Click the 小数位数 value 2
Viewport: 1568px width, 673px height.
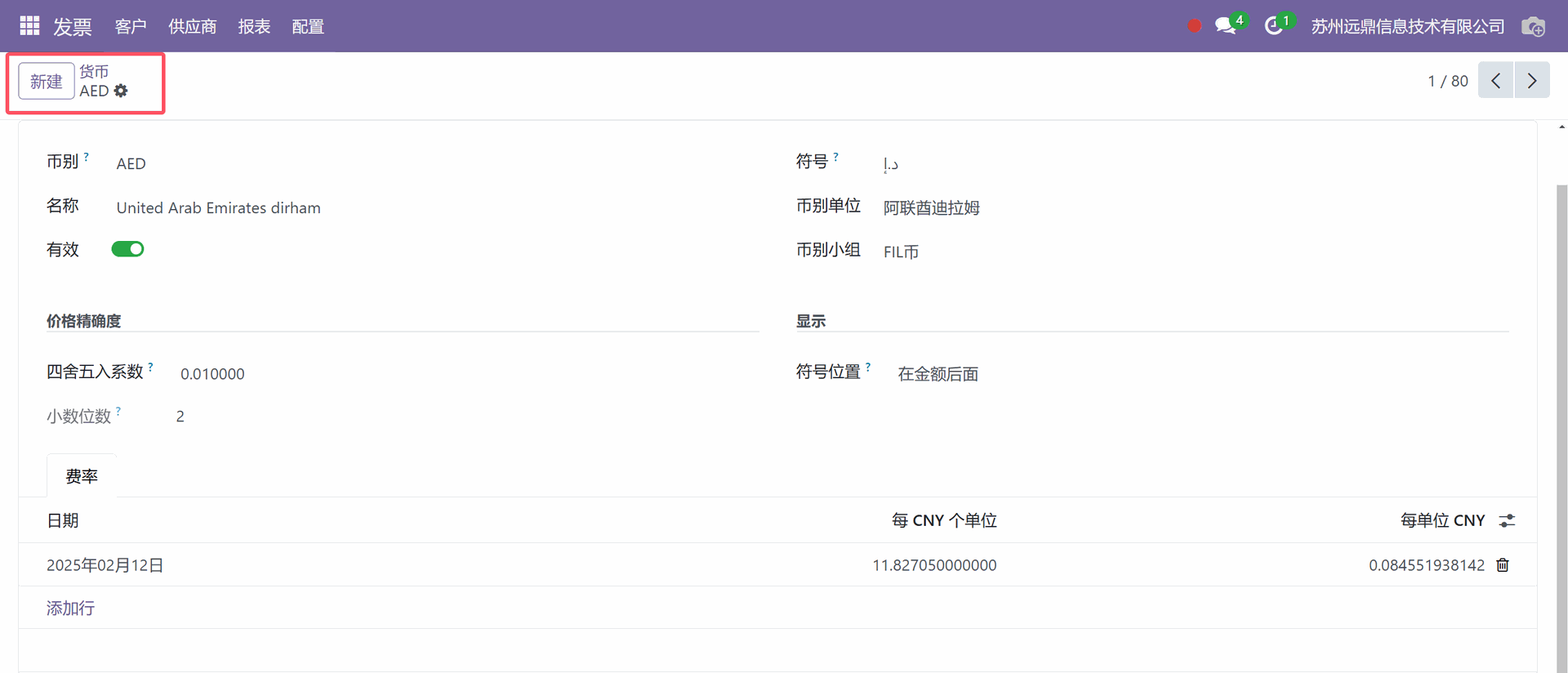(180, 416)
